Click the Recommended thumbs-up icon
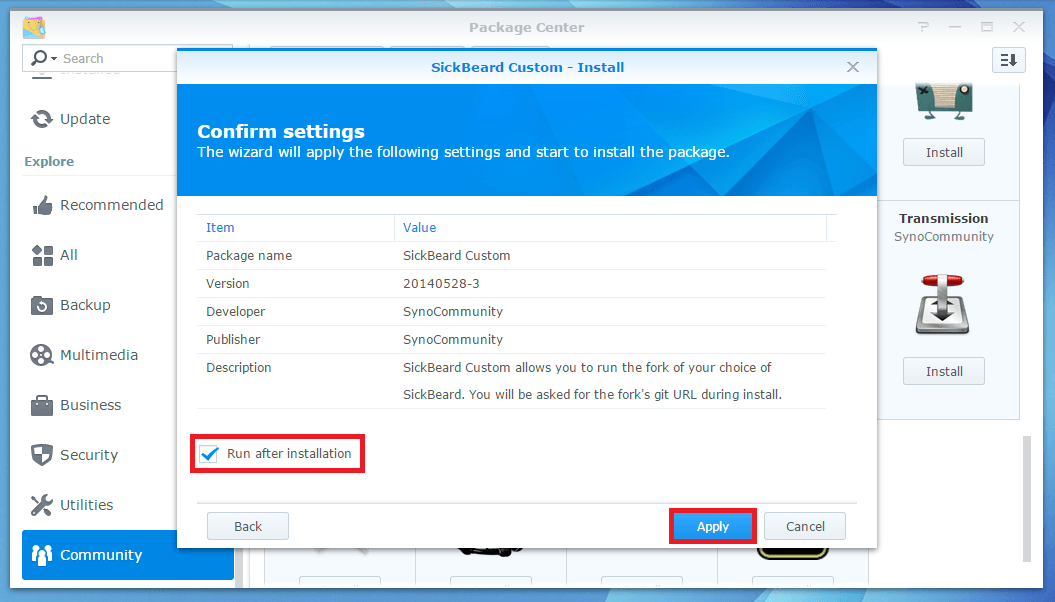The image size is (1055, 602). click(x=42, y=205)
